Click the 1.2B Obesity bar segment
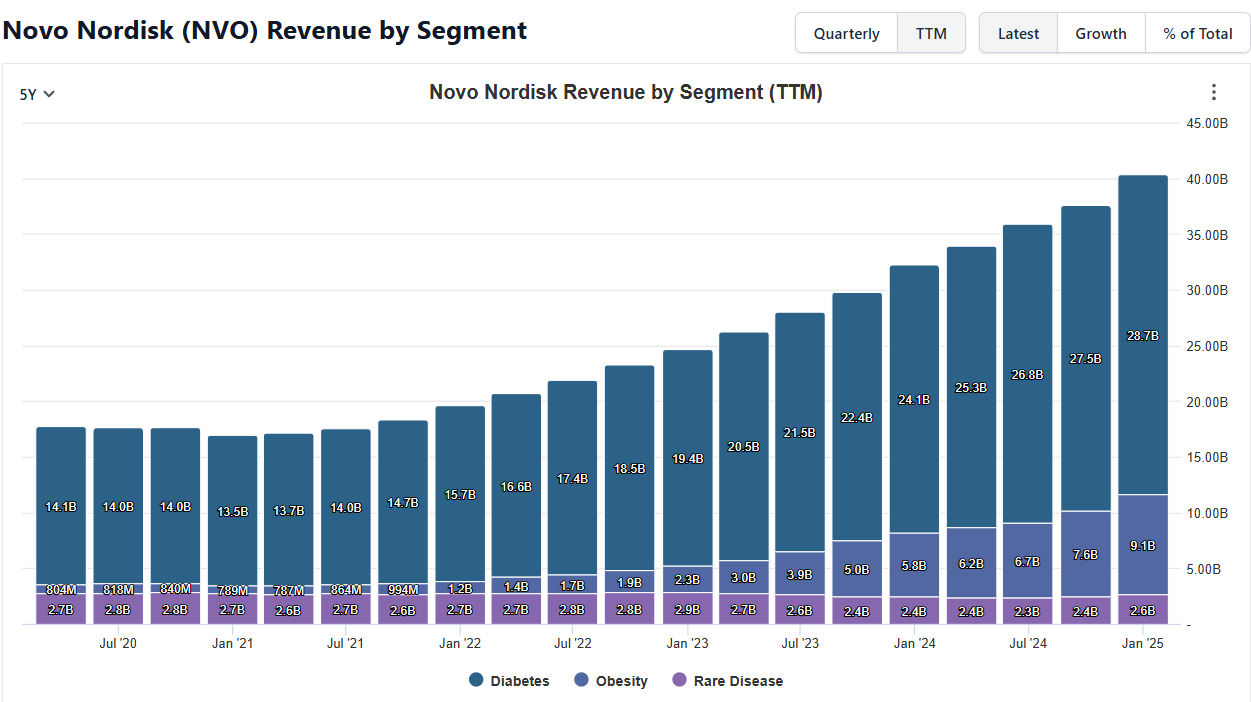 [x=460, y=588]
